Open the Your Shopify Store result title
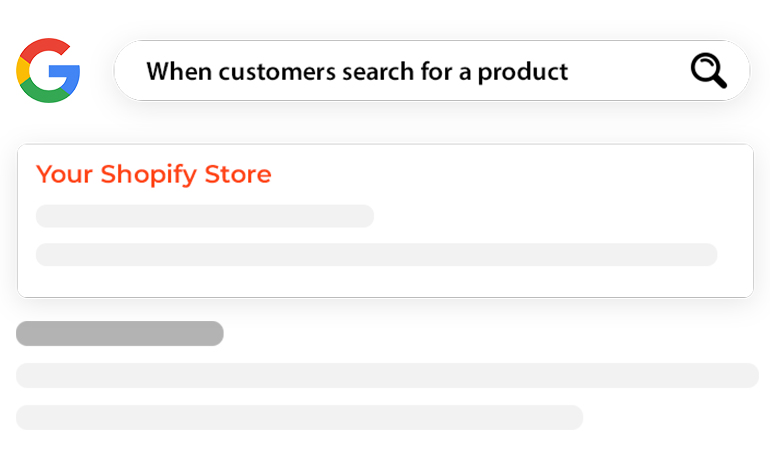The width and height of the screenshot is (770, 449). tap(153, 175)
